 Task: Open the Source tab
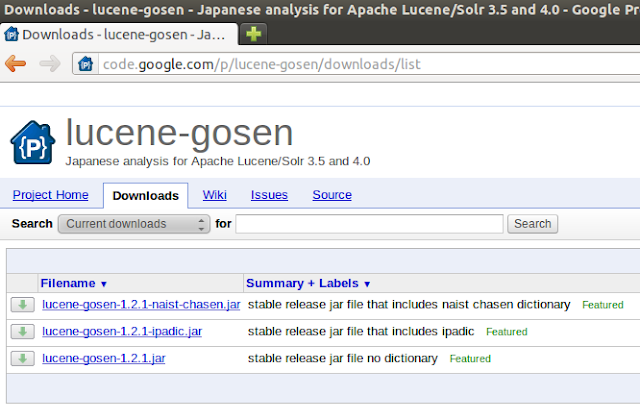[x=332, y=195]
